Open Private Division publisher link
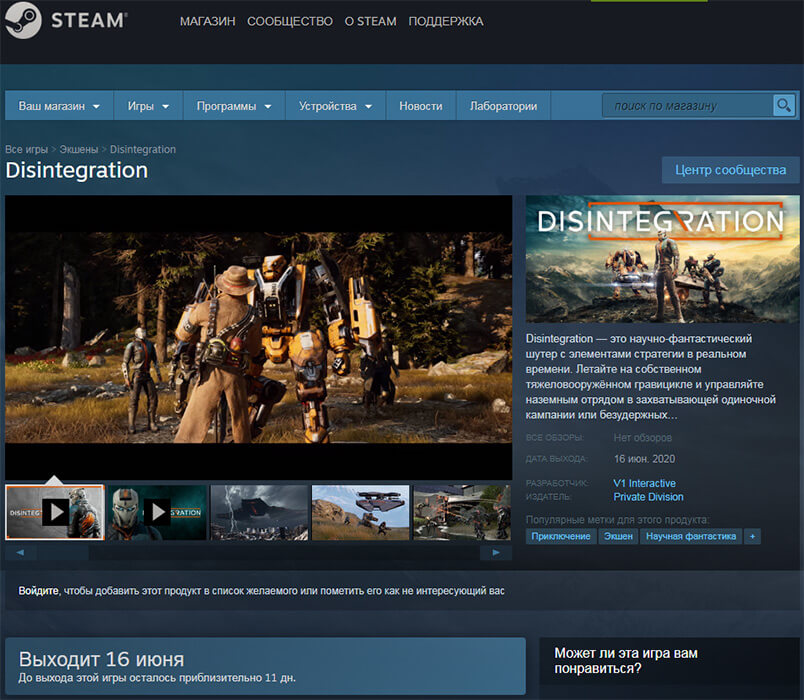The image size is (804, 700). click(x=648, y=497)
